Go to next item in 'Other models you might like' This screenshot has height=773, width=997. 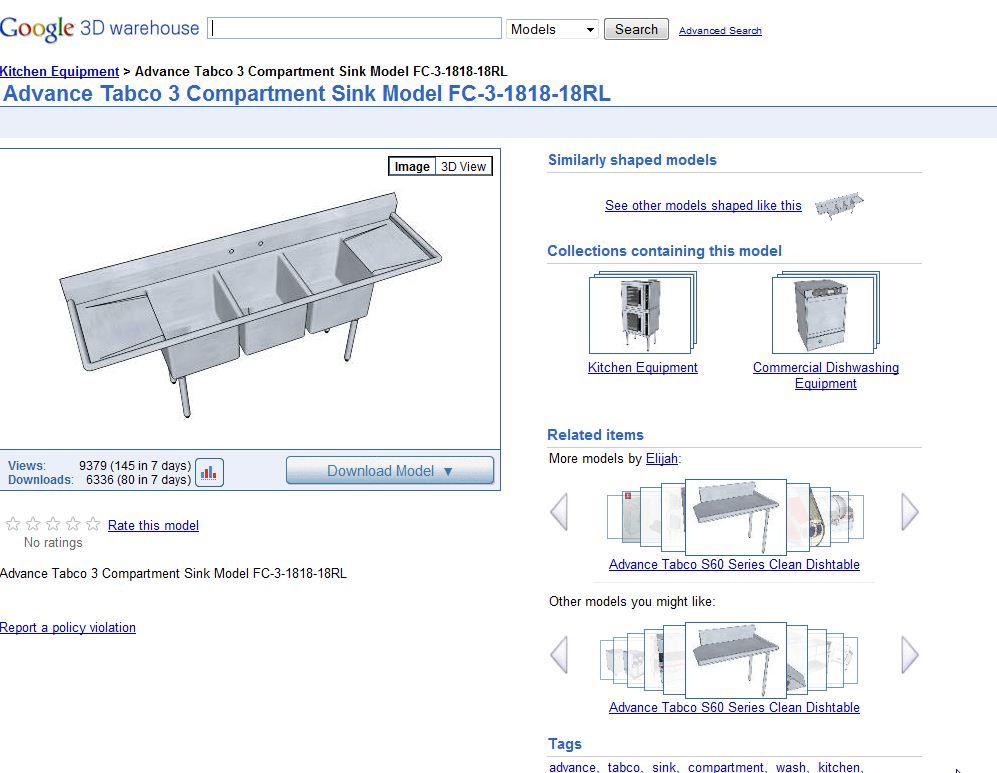click(910, 655)
